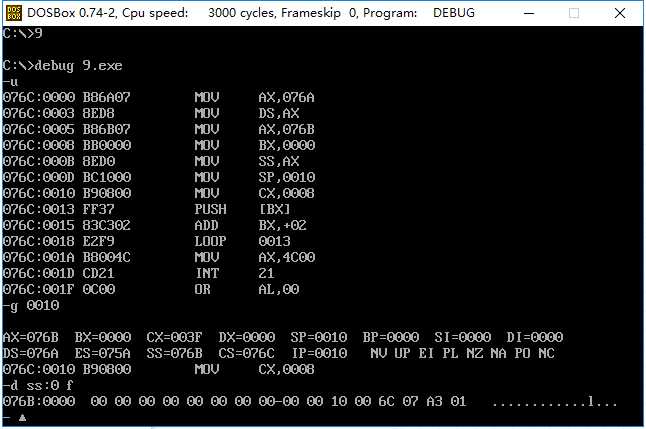Click the '-g 0010' command
This screenshot has width=646, height=429.
pyautogui.click(x=31, y=306)
